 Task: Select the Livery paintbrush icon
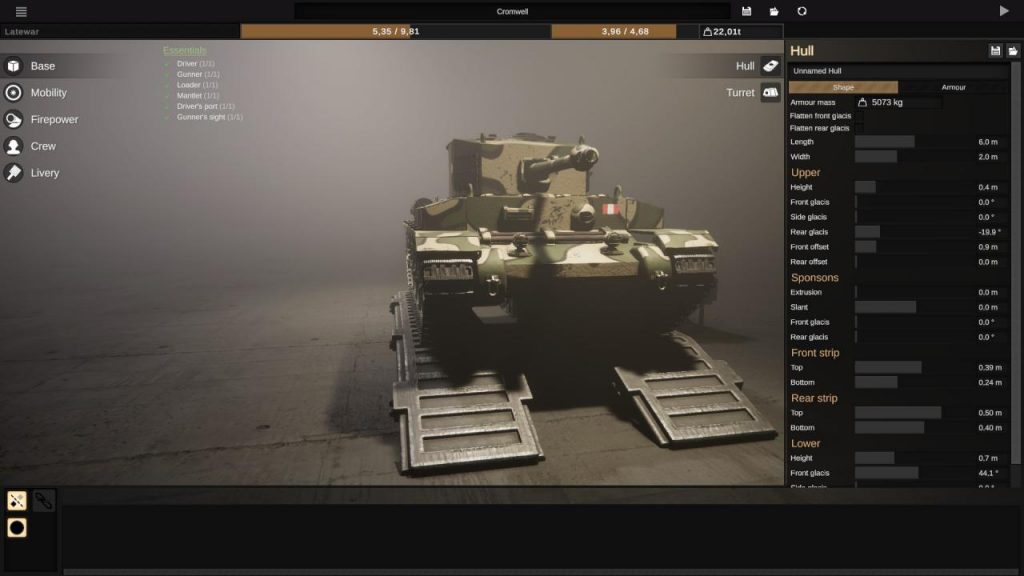pyautogui.click(x=12, y=171)
